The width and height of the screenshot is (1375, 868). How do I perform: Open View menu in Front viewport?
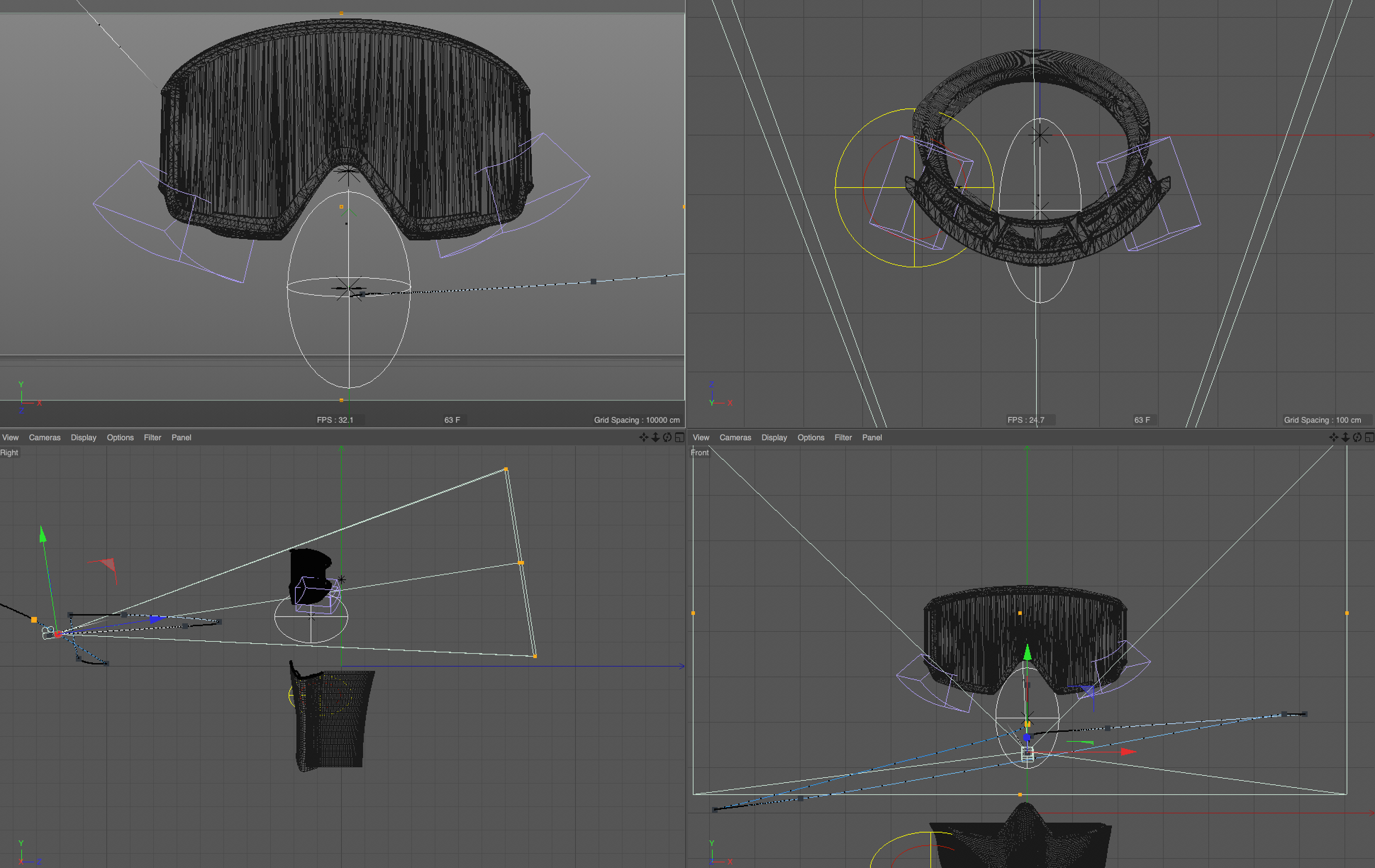point(701,438)
